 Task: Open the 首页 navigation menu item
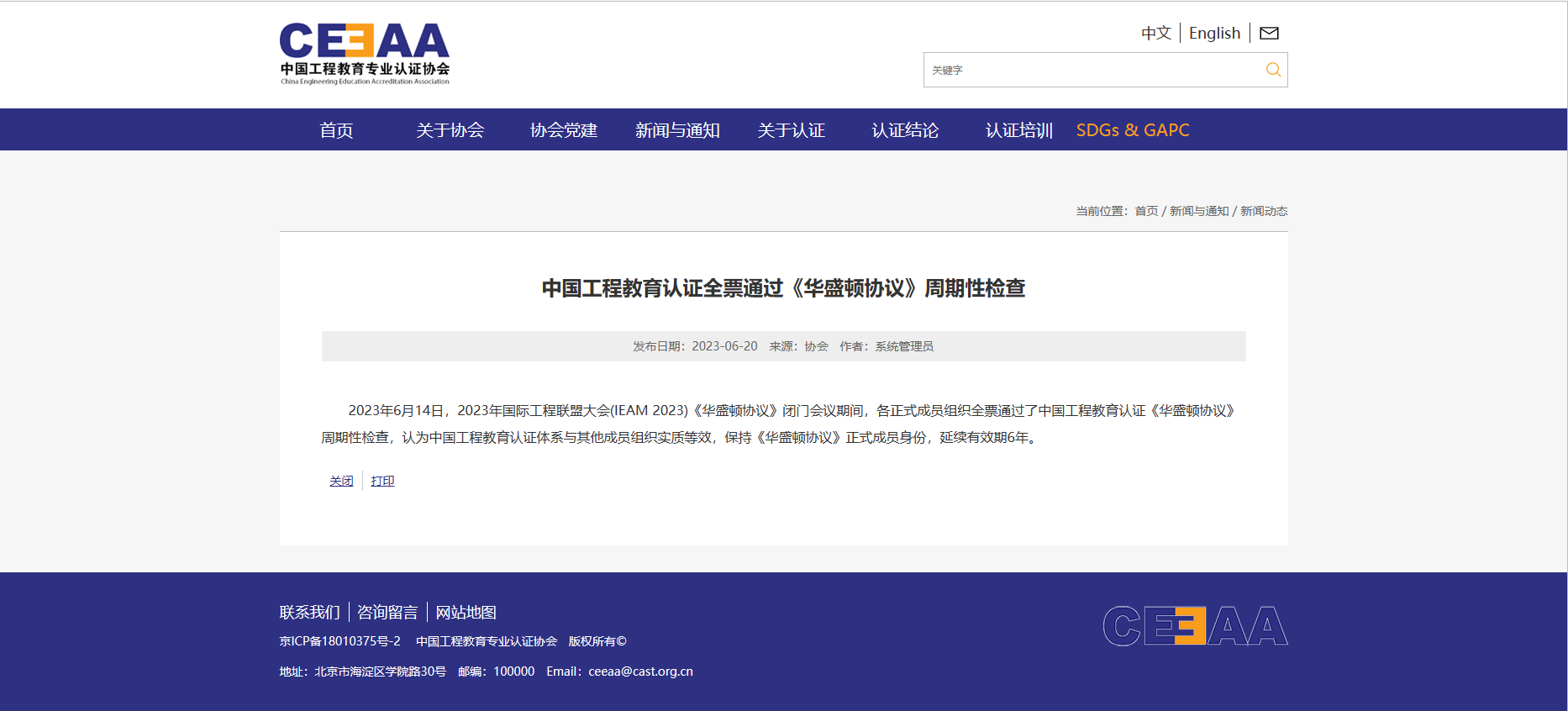(x=336, y=130)
